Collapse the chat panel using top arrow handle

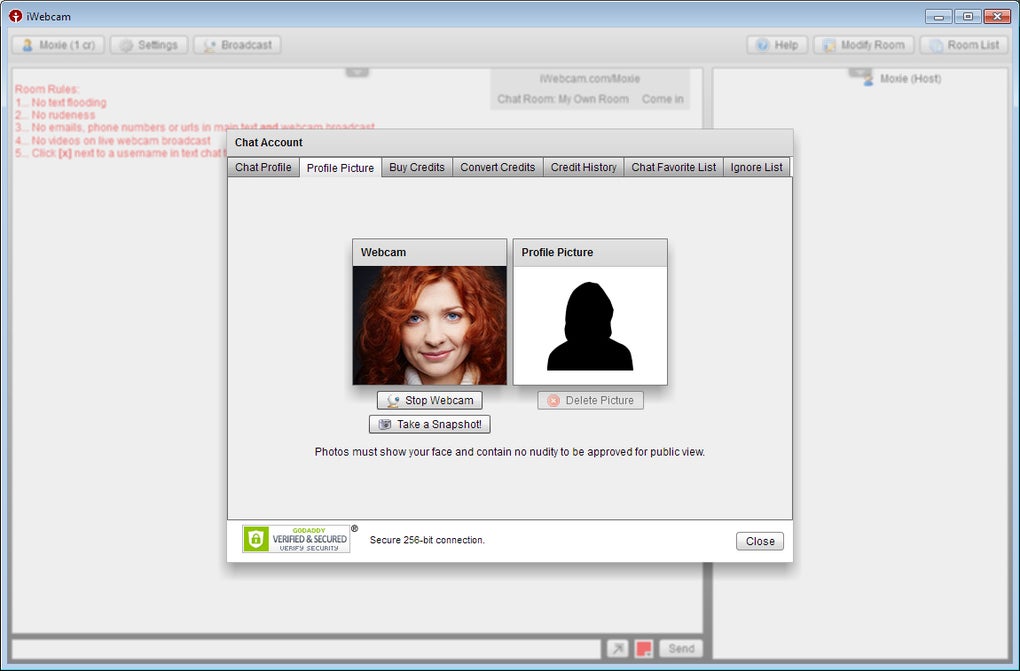click(x=357, y=72)
